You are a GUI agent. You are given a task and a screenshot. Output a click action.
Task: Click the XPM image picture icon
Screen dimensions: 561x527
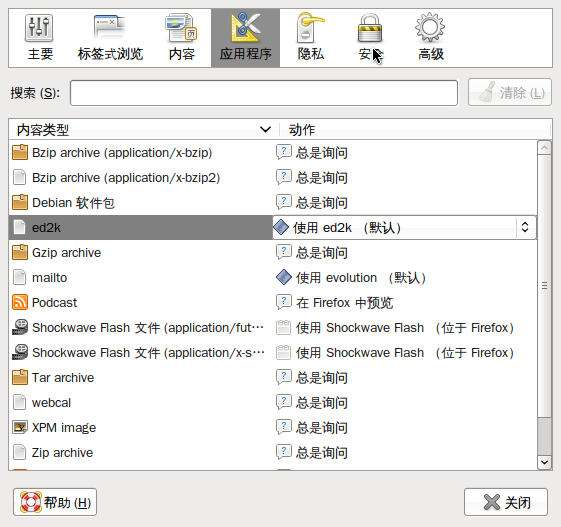pyautogui.click(x=20, y=428)
